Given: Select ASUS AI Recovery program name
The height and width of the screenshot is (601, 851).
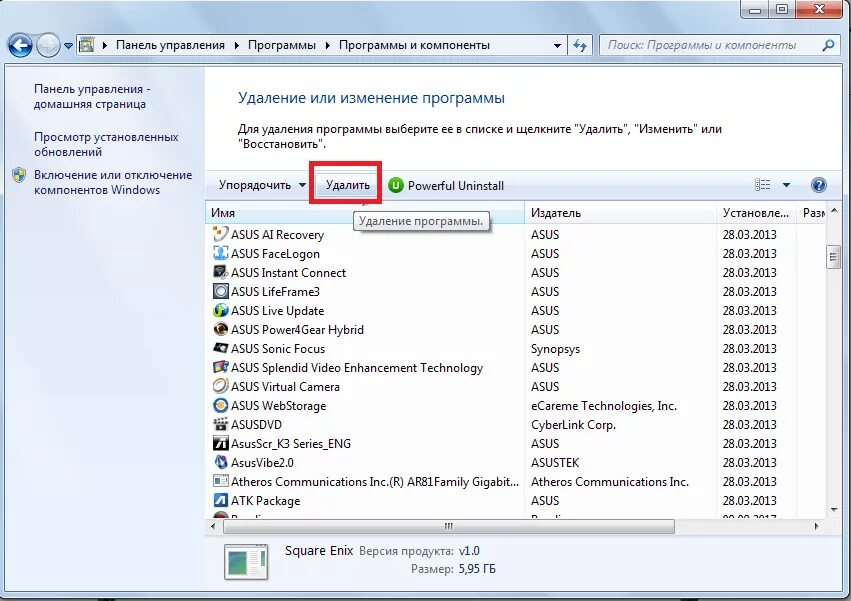Looking at the screenshot, I should click(x=277, y=235).
